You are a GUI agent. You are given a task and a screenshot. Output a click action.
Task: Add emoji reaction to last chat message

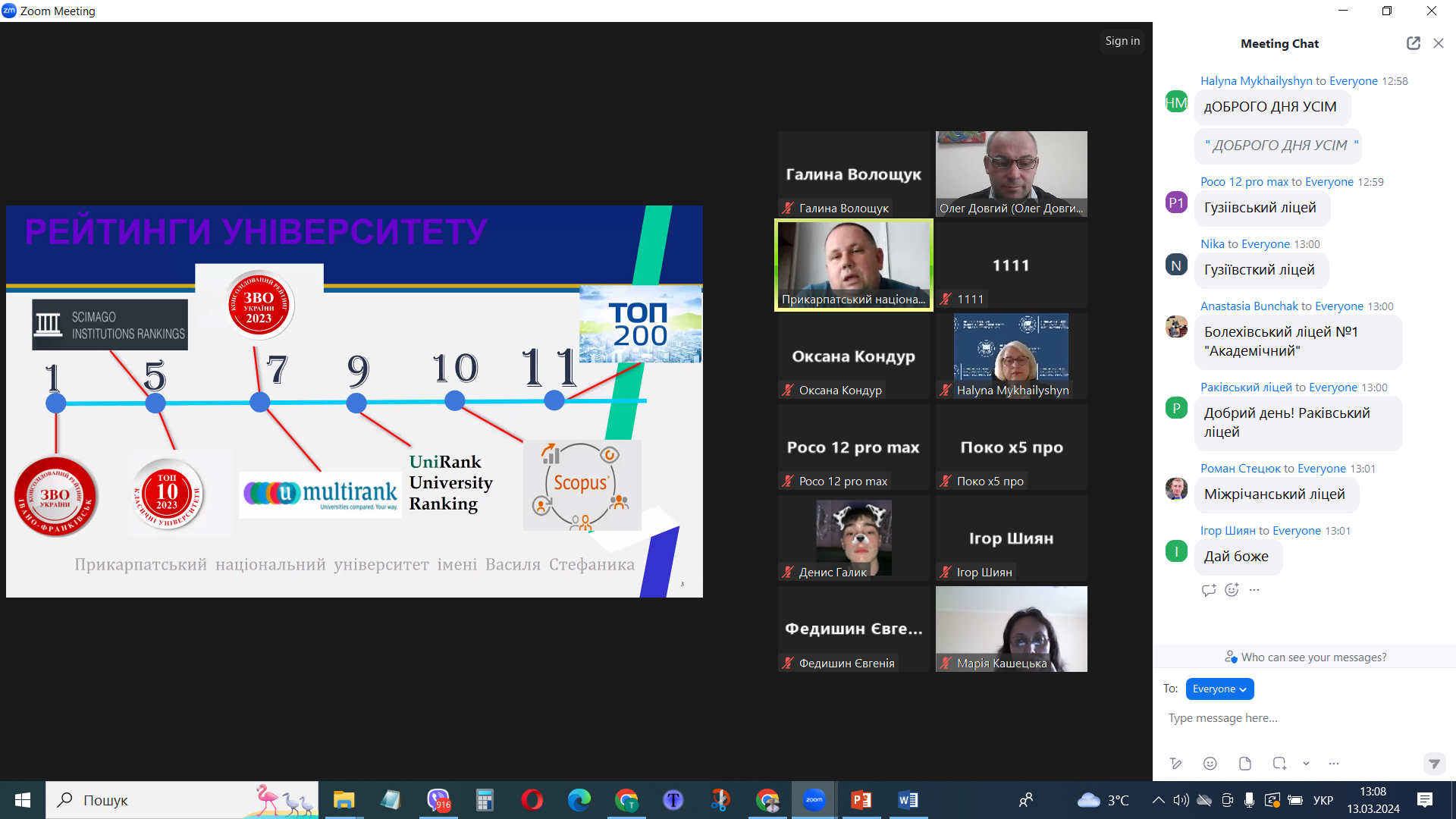(x=1232, y=590)
